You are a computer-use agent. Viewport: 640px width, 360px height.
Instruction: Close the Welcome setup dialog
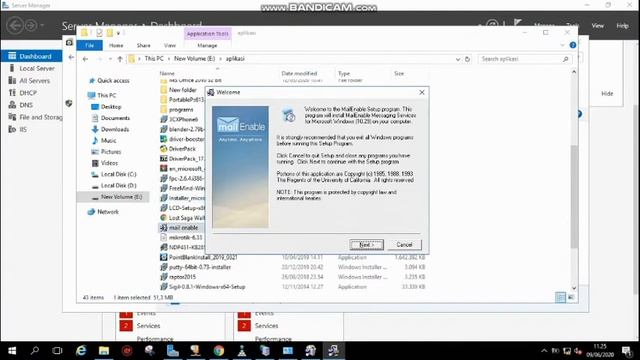point(422,93)
